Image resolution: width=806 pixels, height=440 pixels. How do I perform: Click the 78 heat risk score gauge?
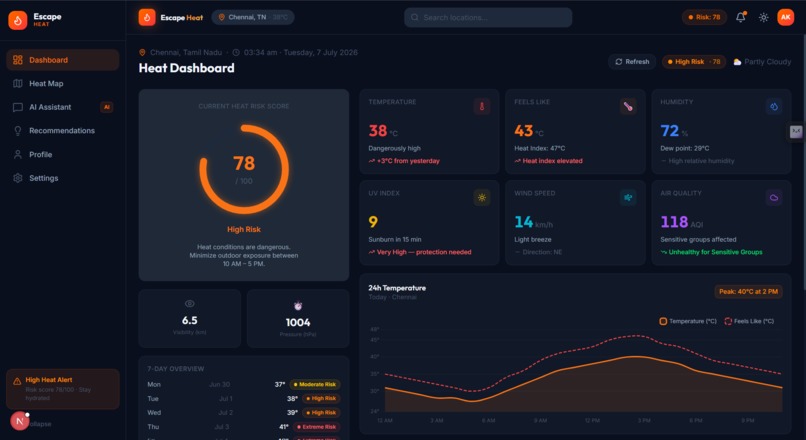coord(244,169)
